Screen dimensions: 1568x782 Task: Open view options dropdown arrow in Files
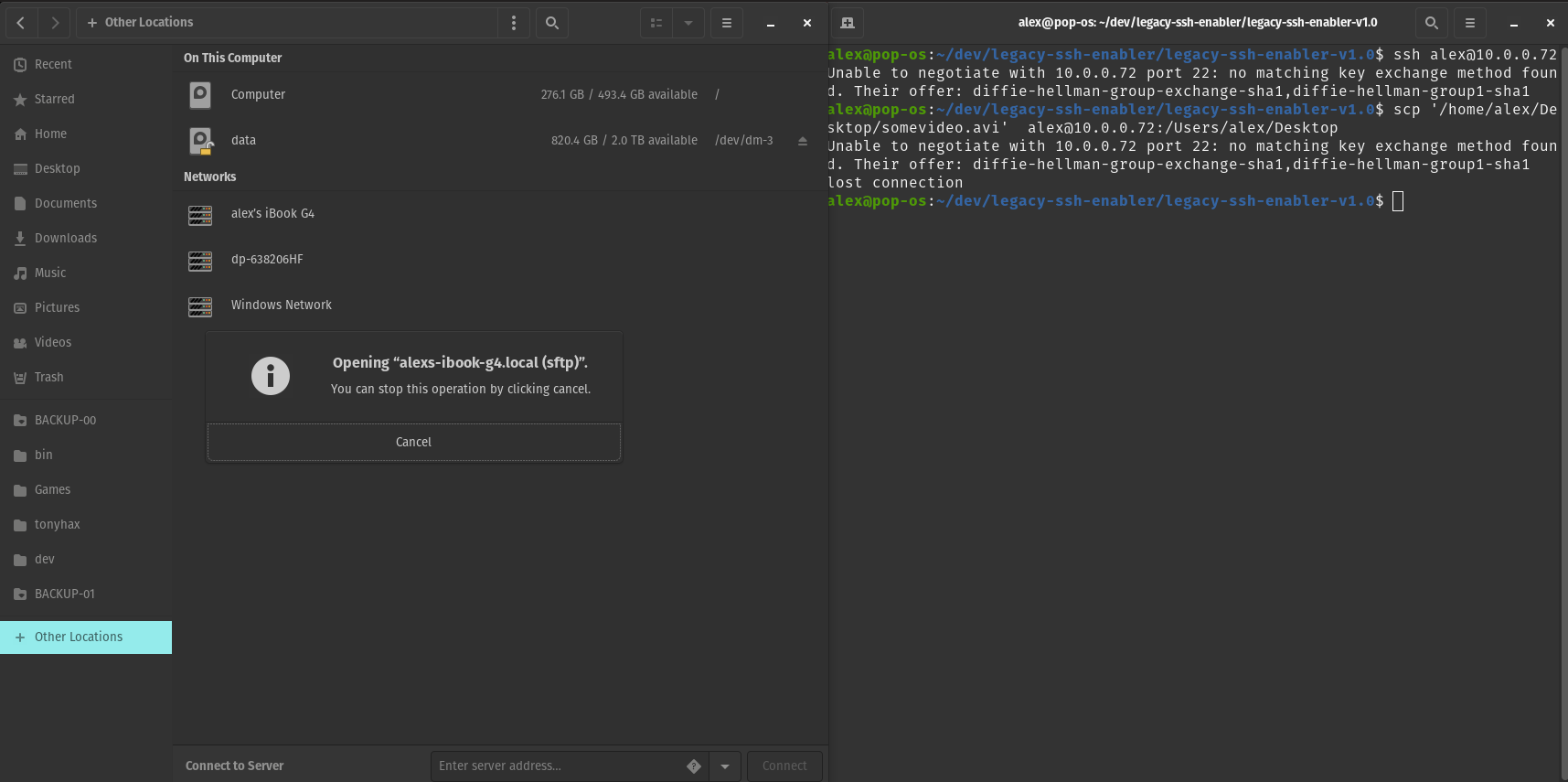click(x=688, y=23)
